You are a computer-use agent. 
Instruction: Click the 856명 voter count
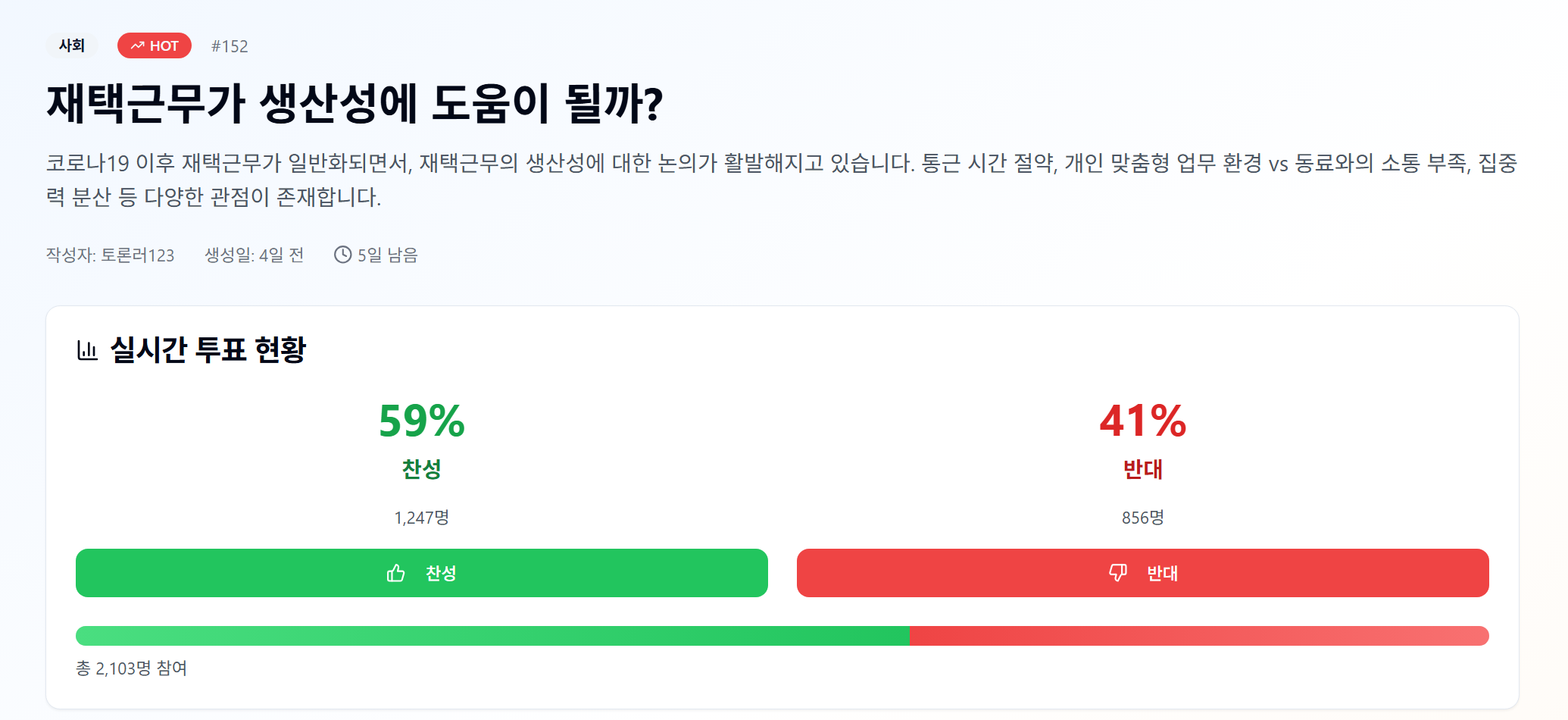tap(1142, 518)
